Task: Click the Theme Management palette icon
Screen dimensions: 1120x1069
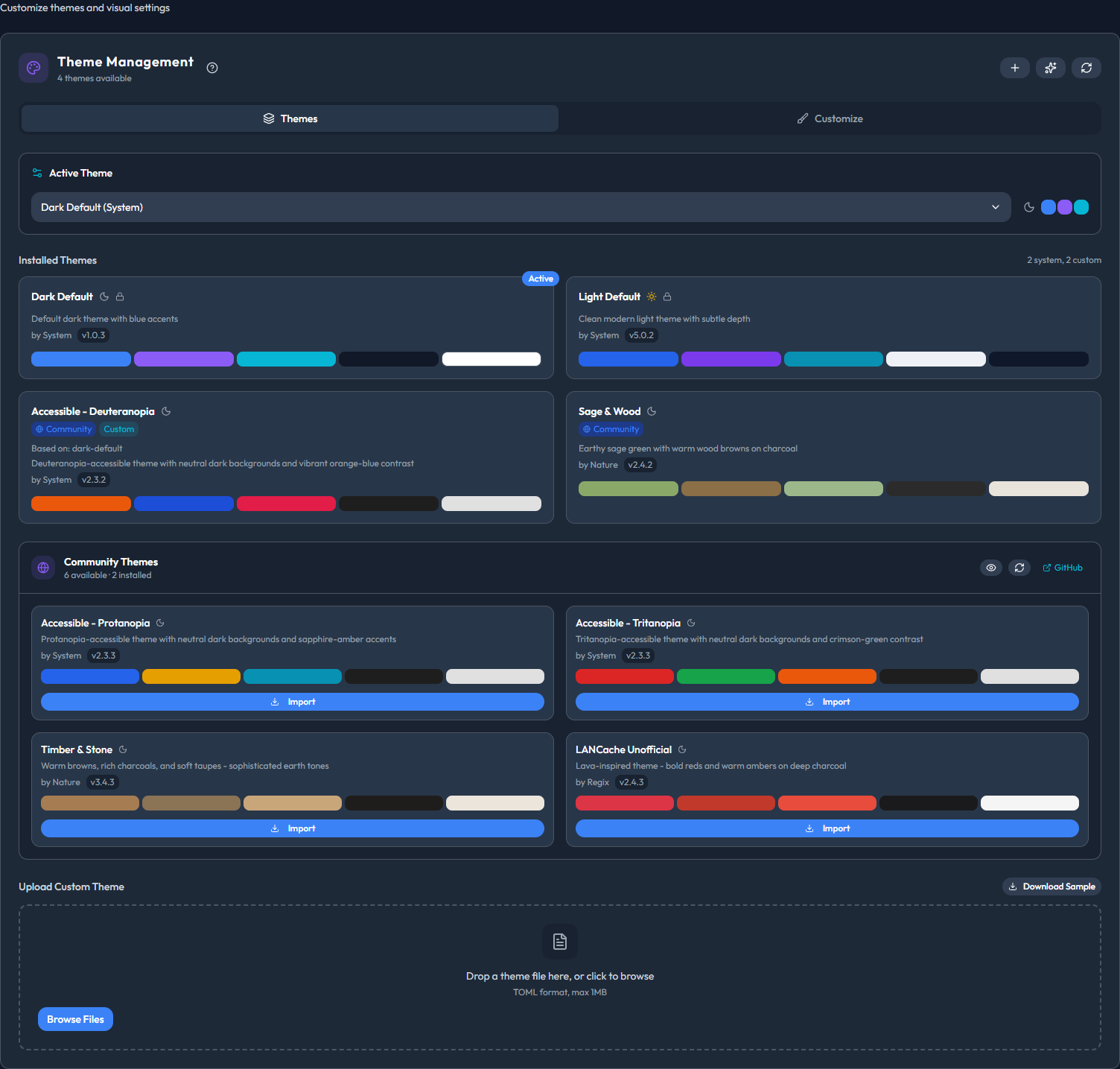Action: (x=34, y=68)
